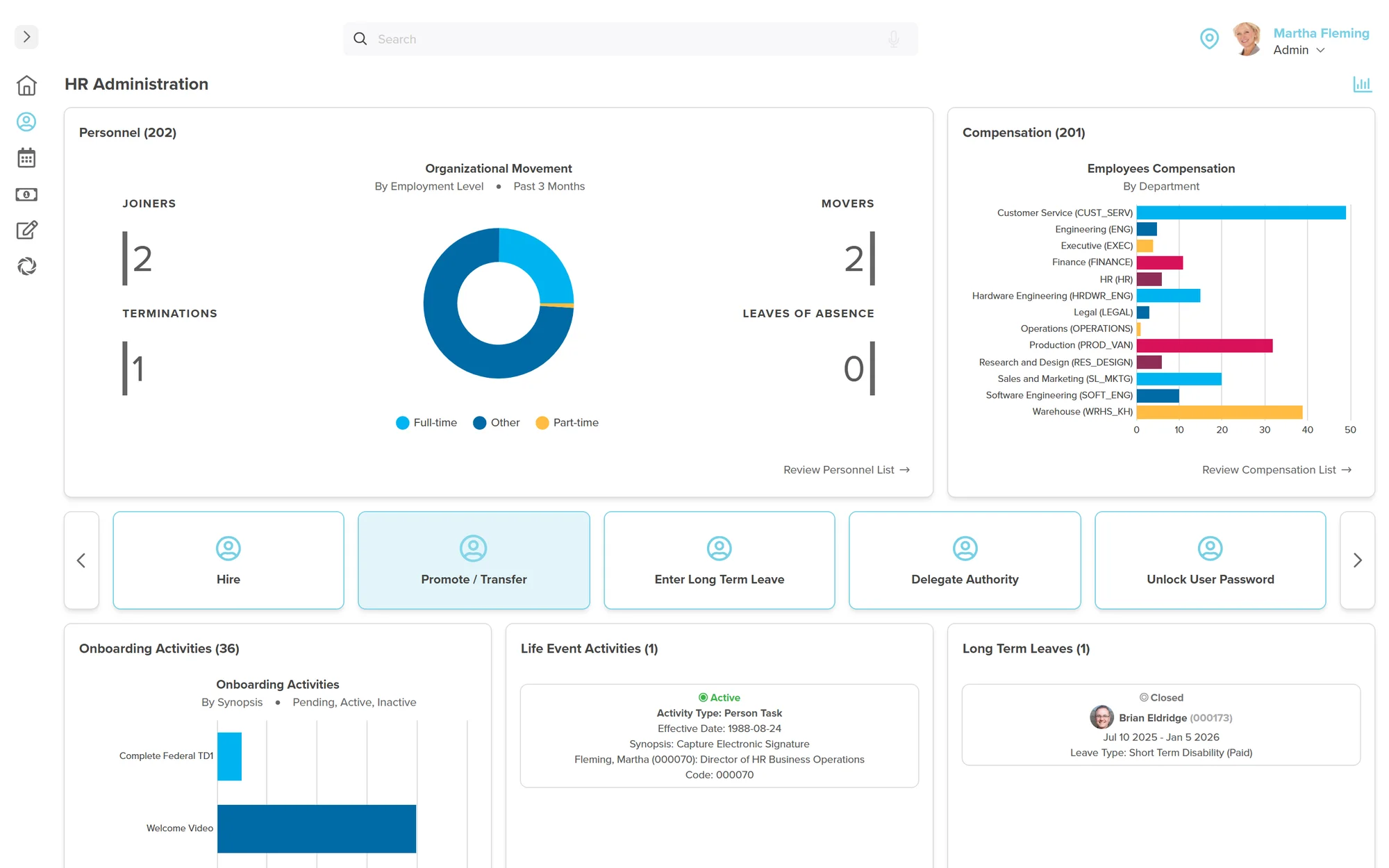This screenshot has height=868, width=1389.
Task: Click the Brian Eldridge employee name
Action: (x=1152, y=718)
